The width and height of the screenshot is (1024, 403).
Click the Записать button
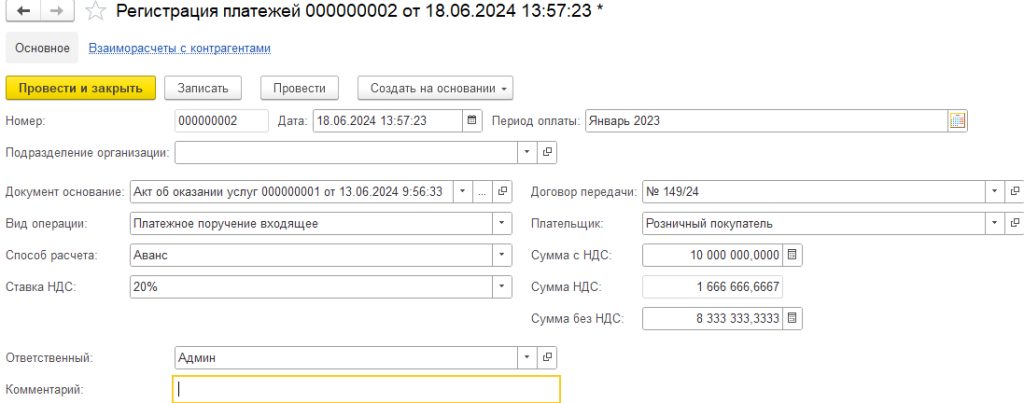pos(203,88)
